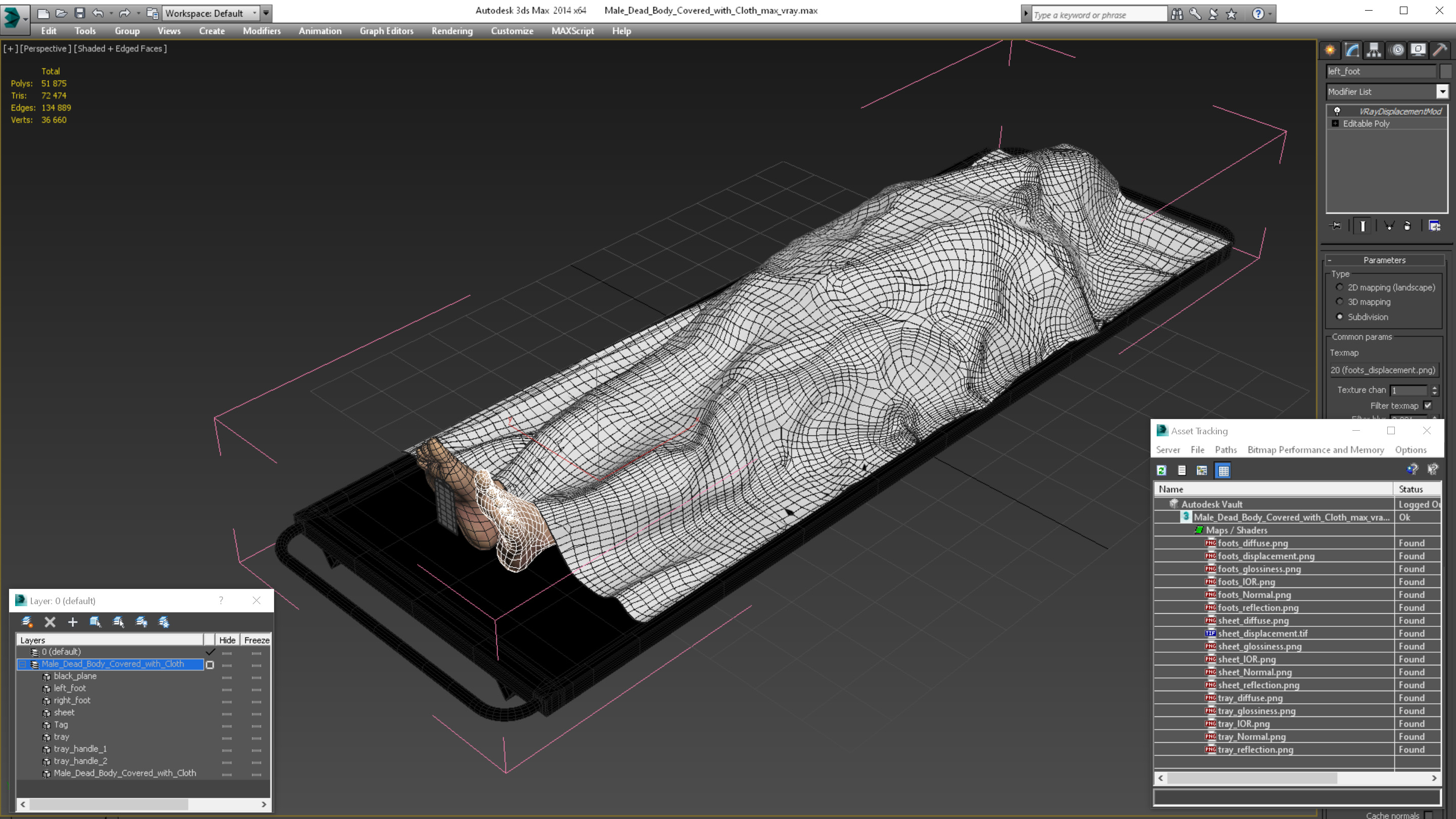1456x819 pixels.
Task: Click Refresh icon in Asset Tracking
Action: [x=1162, y=470]
